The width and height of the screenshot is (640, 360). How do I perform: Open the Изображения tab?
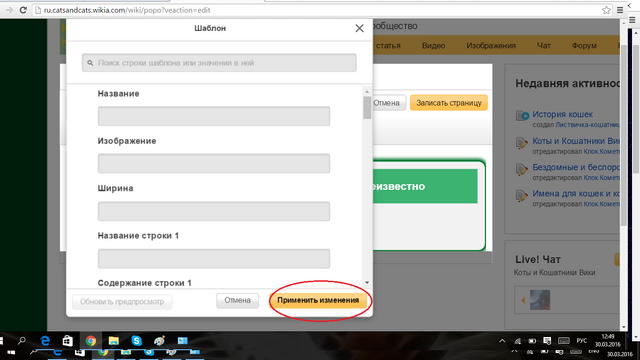pos(491,45)
